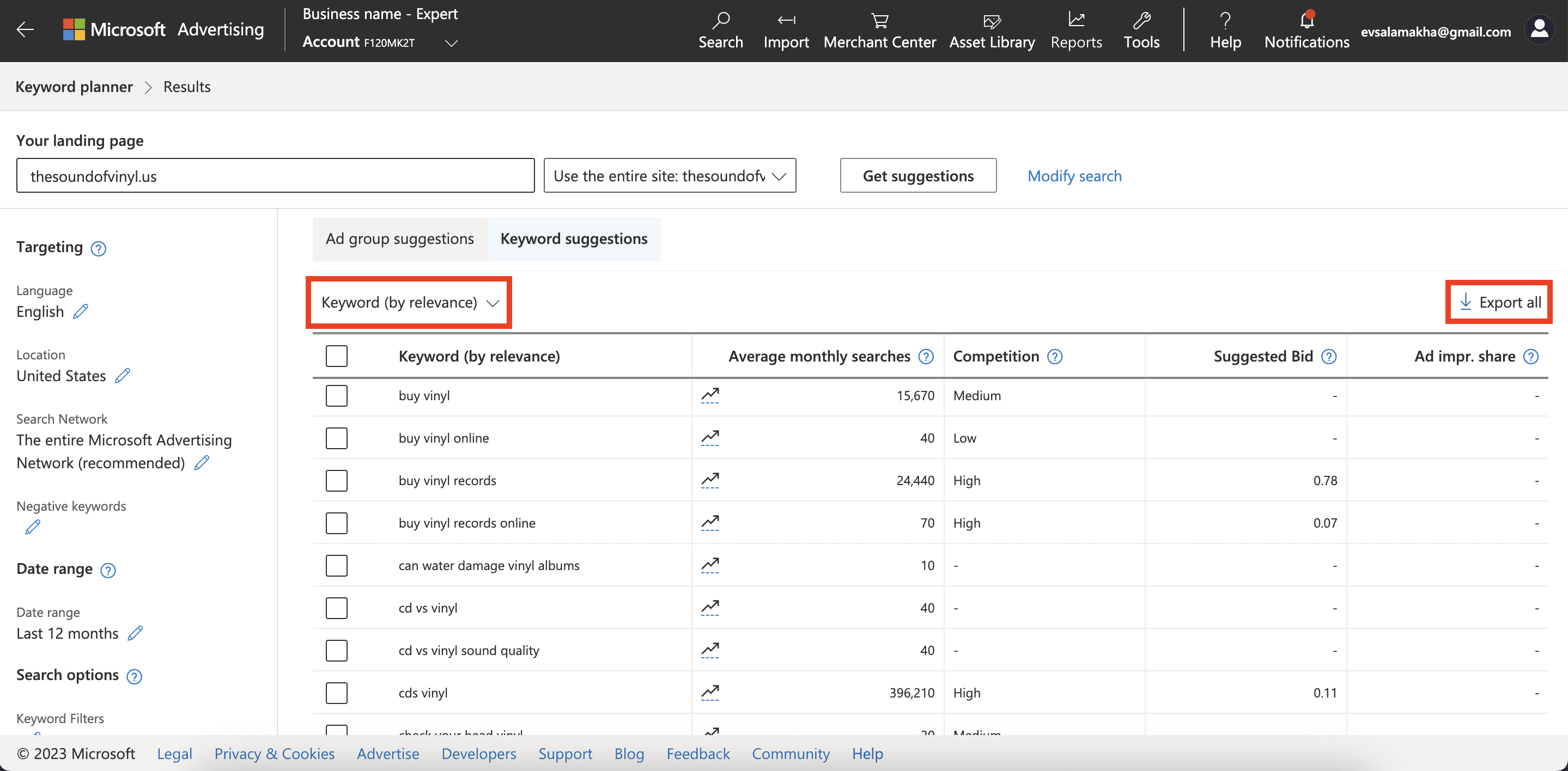Image resolution: width=1568 pixels, height=771 pixels.
Task: Select the buy vinyl records keyword checkbox
Action: [x=336, y=480]
